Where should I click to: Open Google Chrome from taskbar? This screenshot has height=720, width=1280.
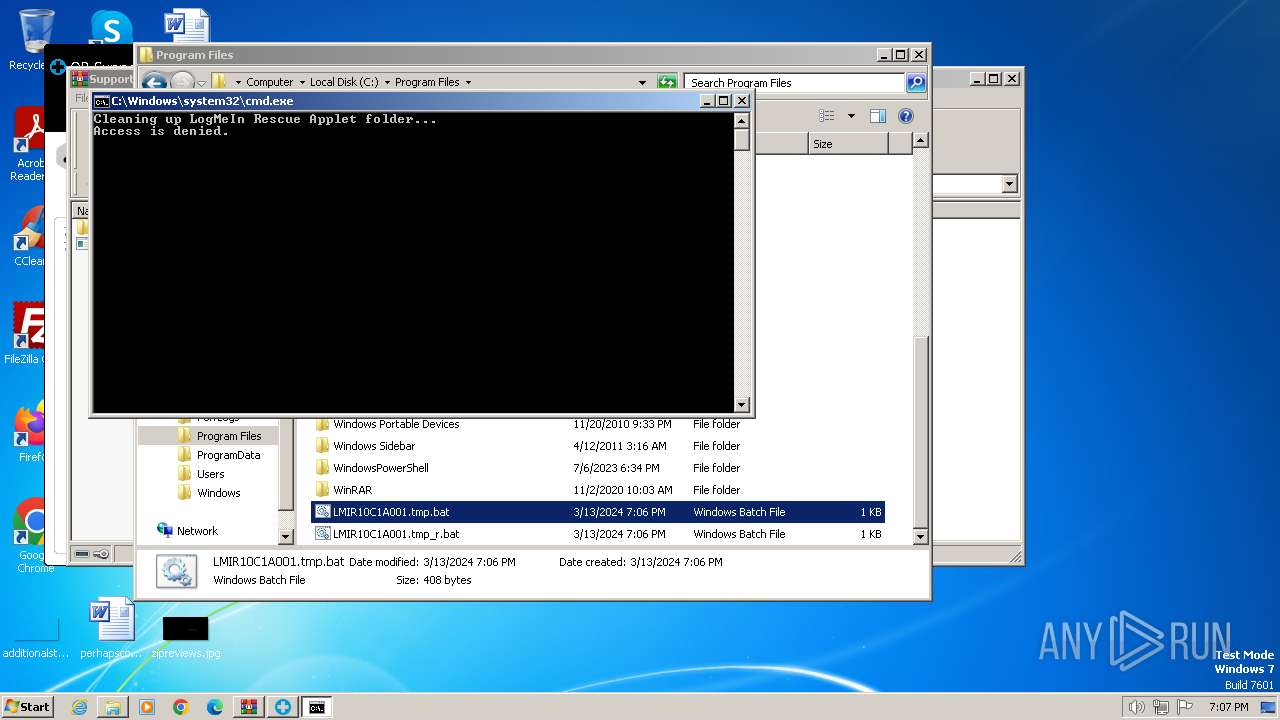181,707
